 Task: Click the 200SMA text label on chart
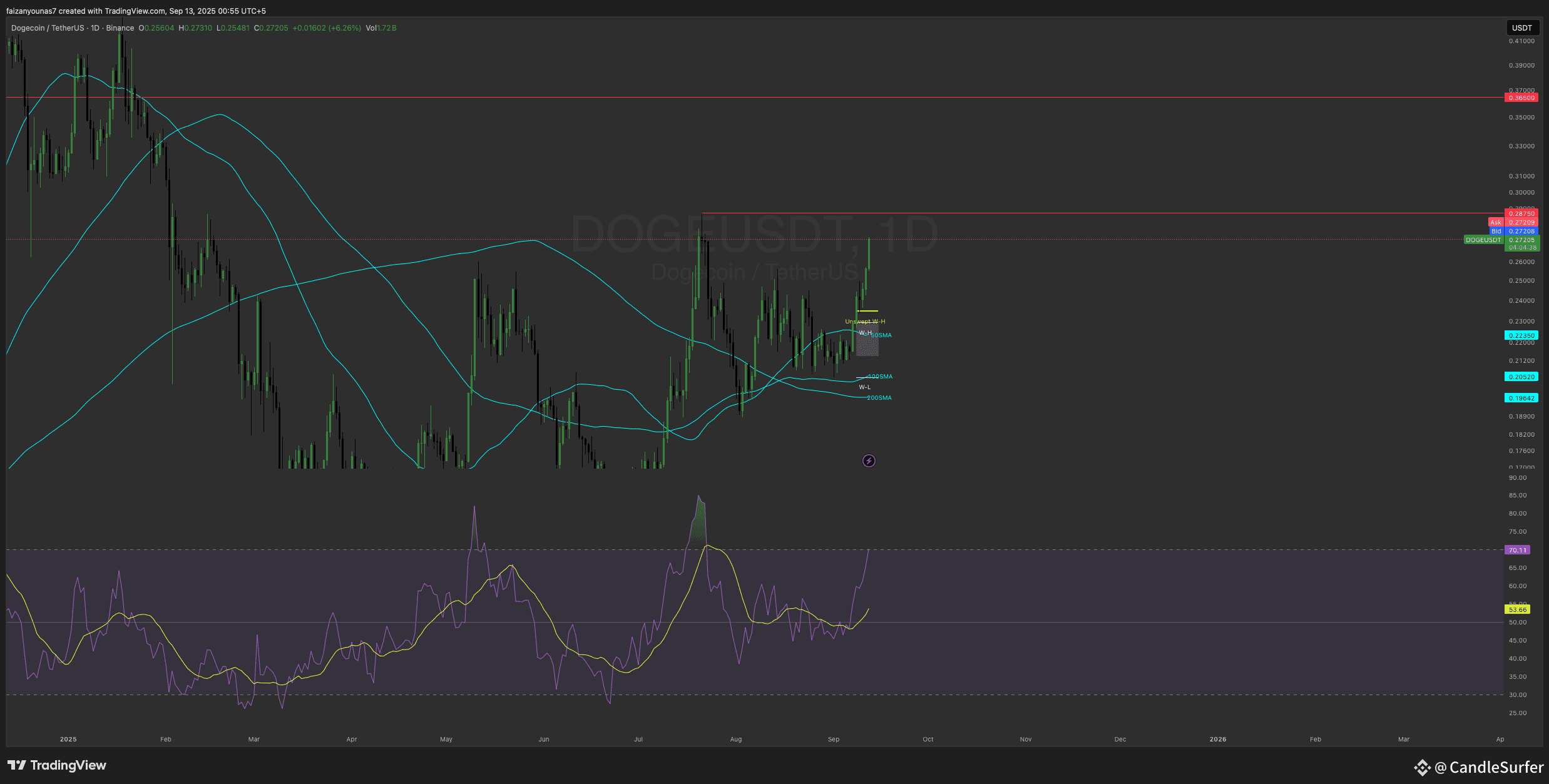pos(879,398)
